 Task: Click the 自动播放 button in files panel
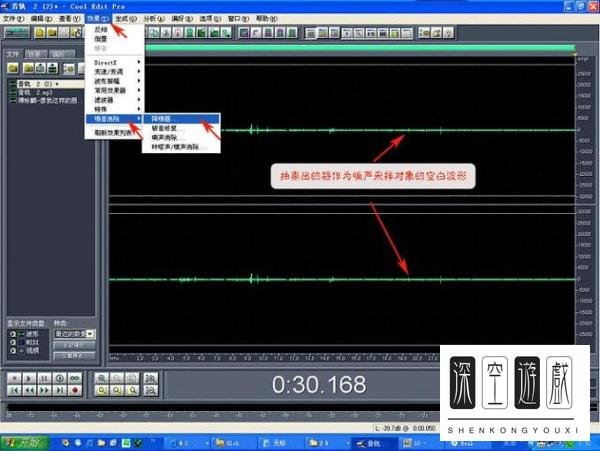coord(74,345)
